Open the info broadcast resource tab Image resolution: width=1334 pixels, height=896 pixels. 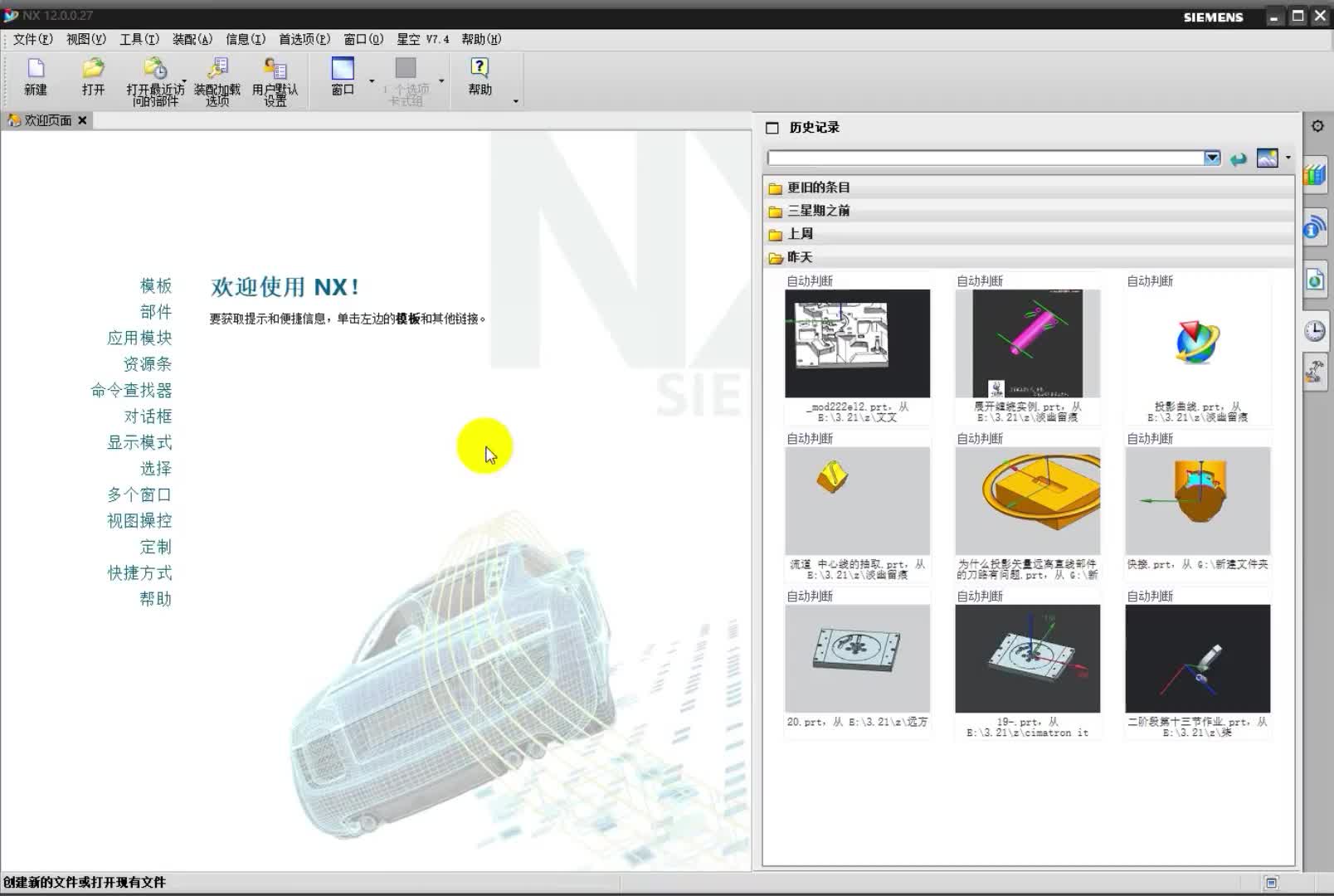[1315, 227]
